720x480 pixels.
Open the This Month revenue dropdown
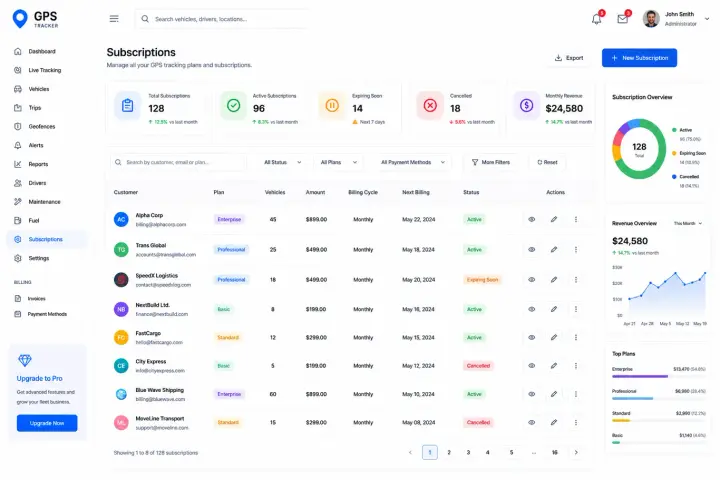pos(687,224)
